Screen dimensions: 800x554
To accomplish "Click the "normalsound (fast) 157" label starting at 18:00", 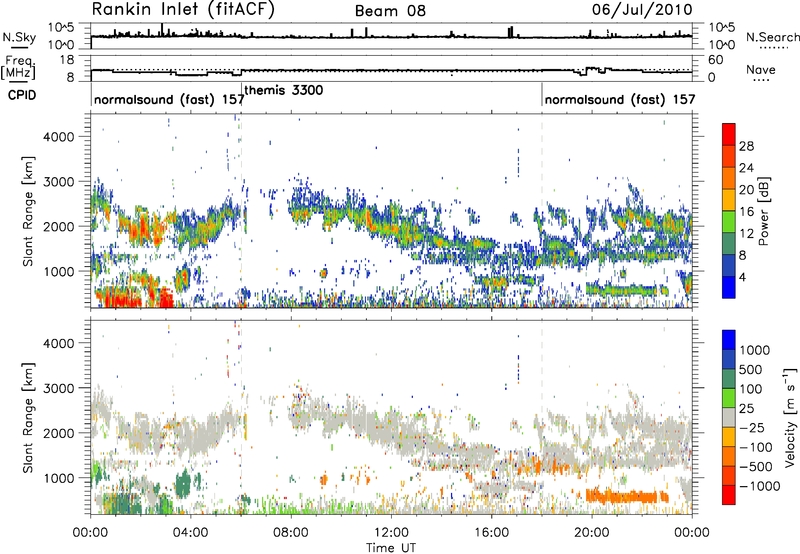I will point(620,99).
